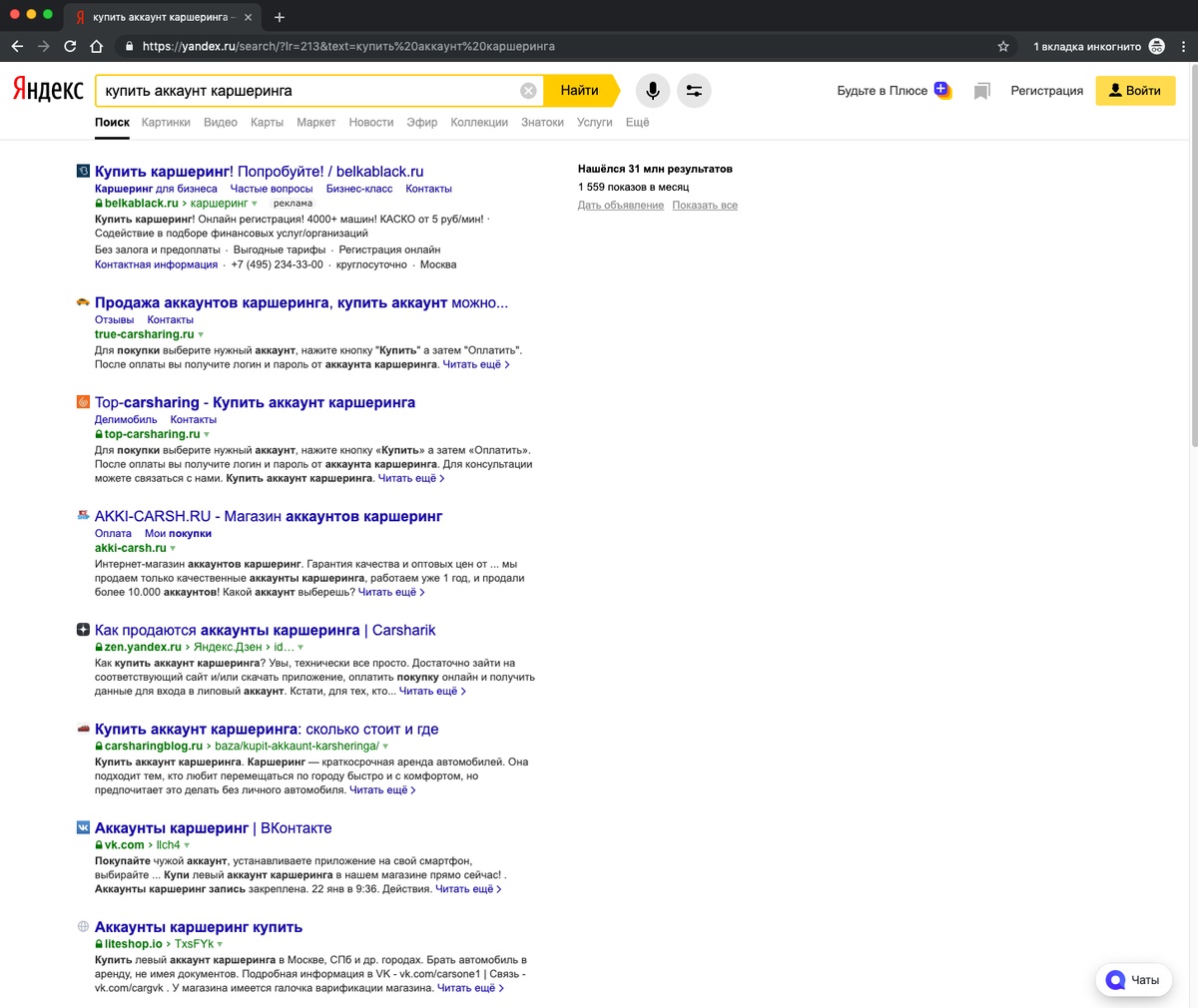Click phone number +7 (495) 234-33-00
The width and height of the screenshot is (1198, 1008).
278,264
